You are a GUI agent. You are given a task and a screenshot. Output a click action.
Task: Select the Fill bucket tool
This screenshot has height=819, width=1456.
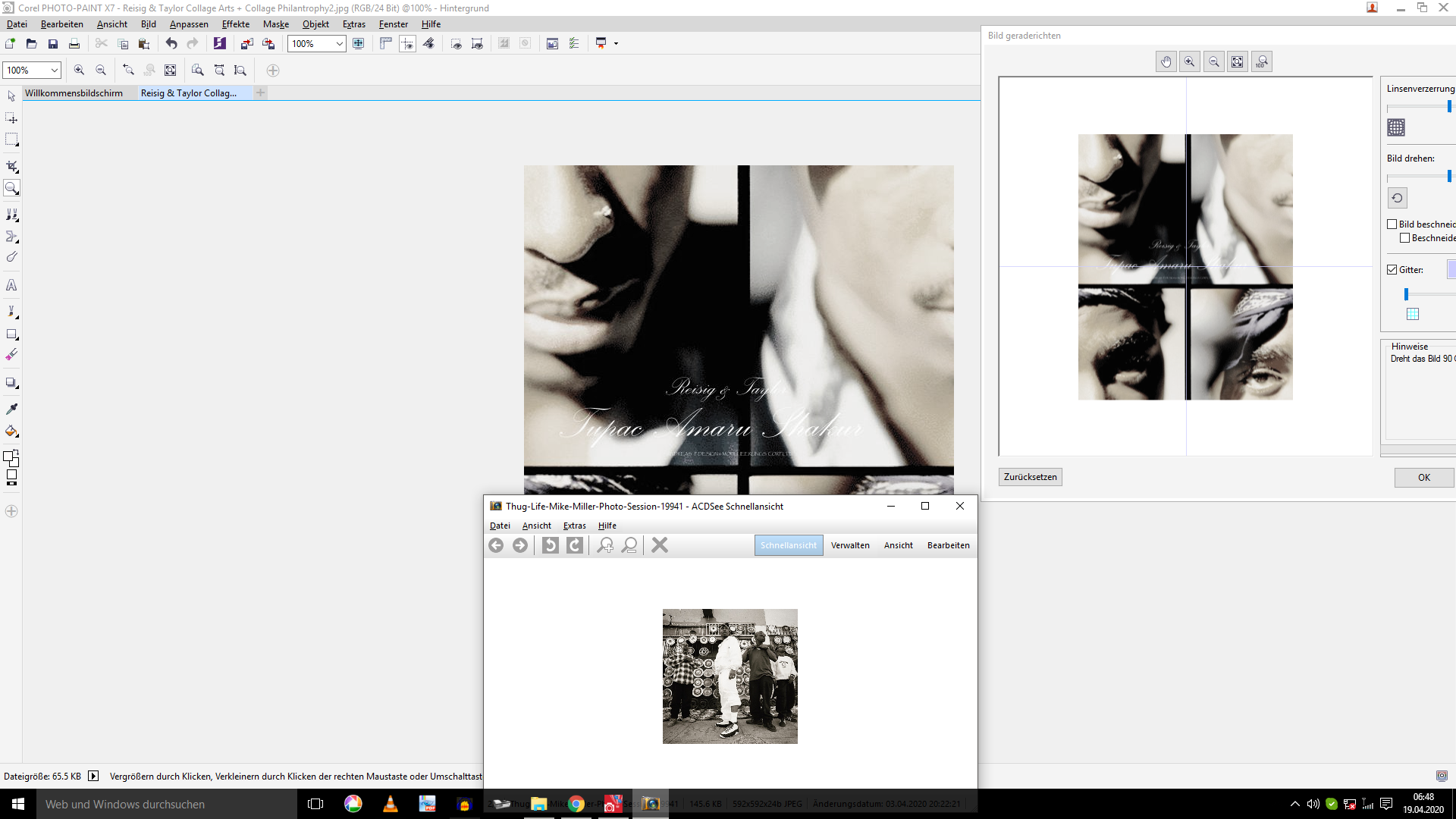click(11, 431)
